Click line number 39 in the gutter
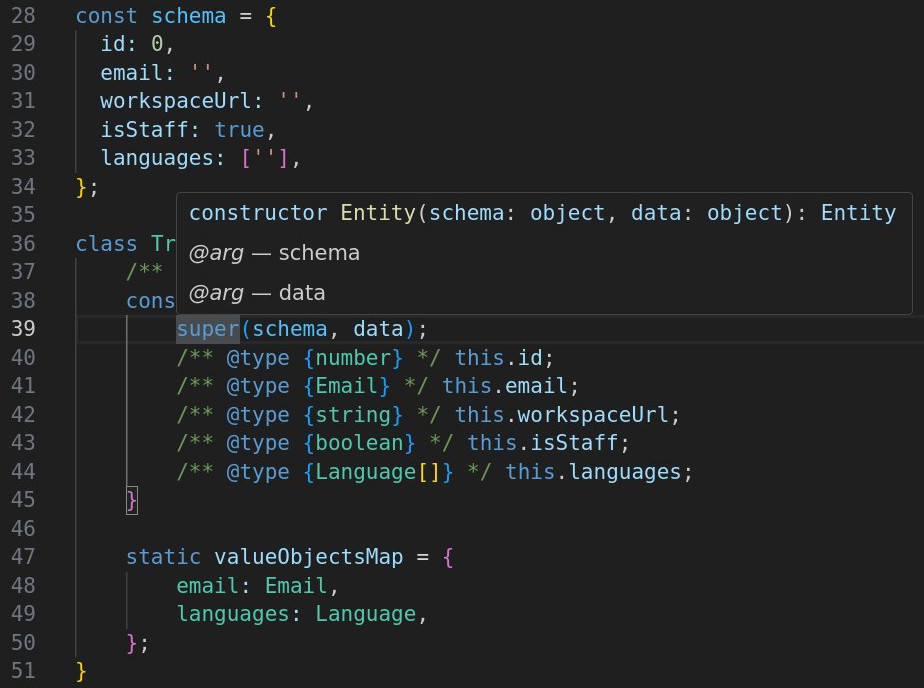The height and width of the screenshot is (688, 924). click(22, 329)
